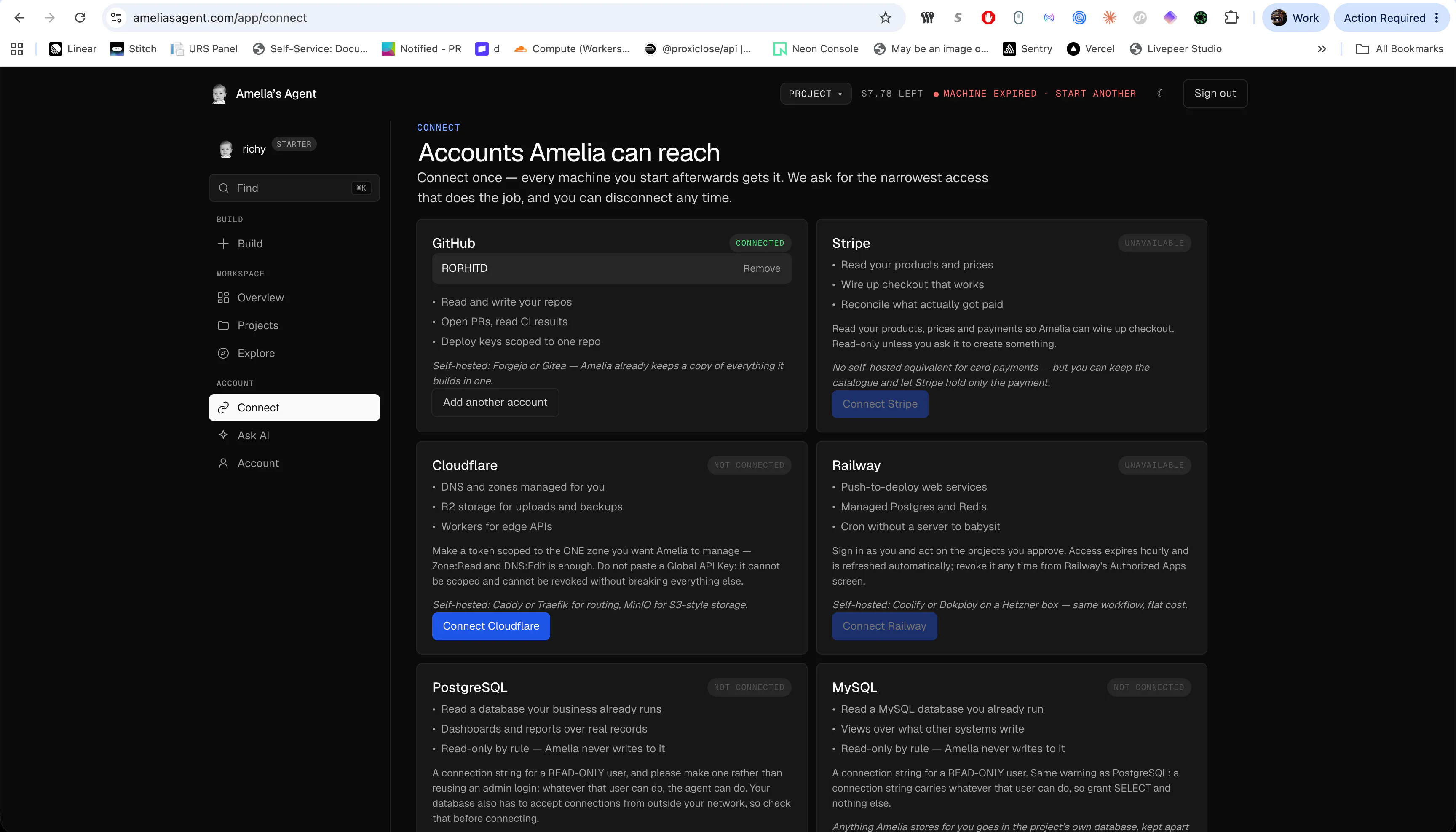Open the URS Panel bookmark
Screen dimensions: 1456x832
click(x=204, y=49)
